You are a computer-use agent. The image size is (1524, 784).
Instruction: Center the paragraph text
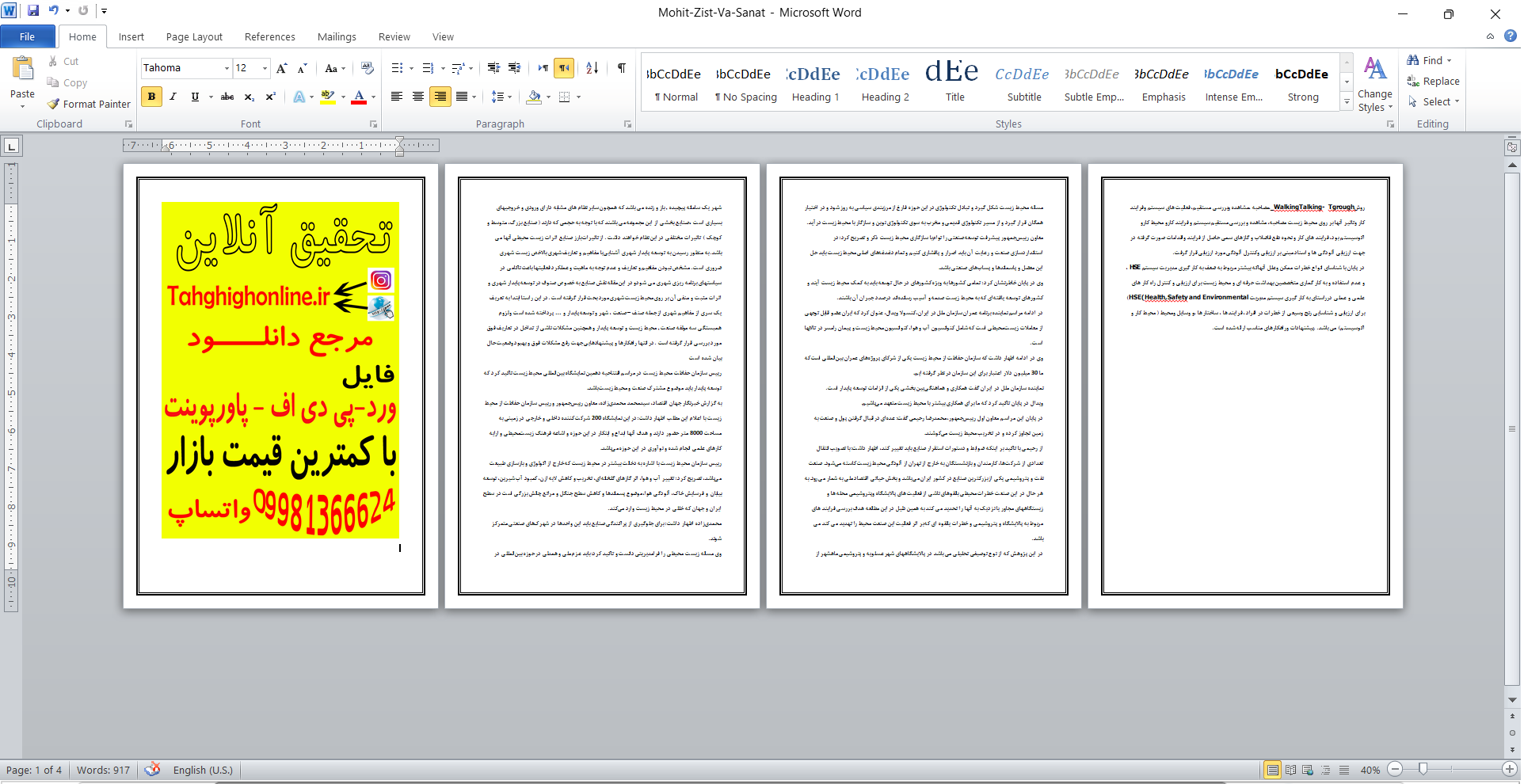point(418,97)
